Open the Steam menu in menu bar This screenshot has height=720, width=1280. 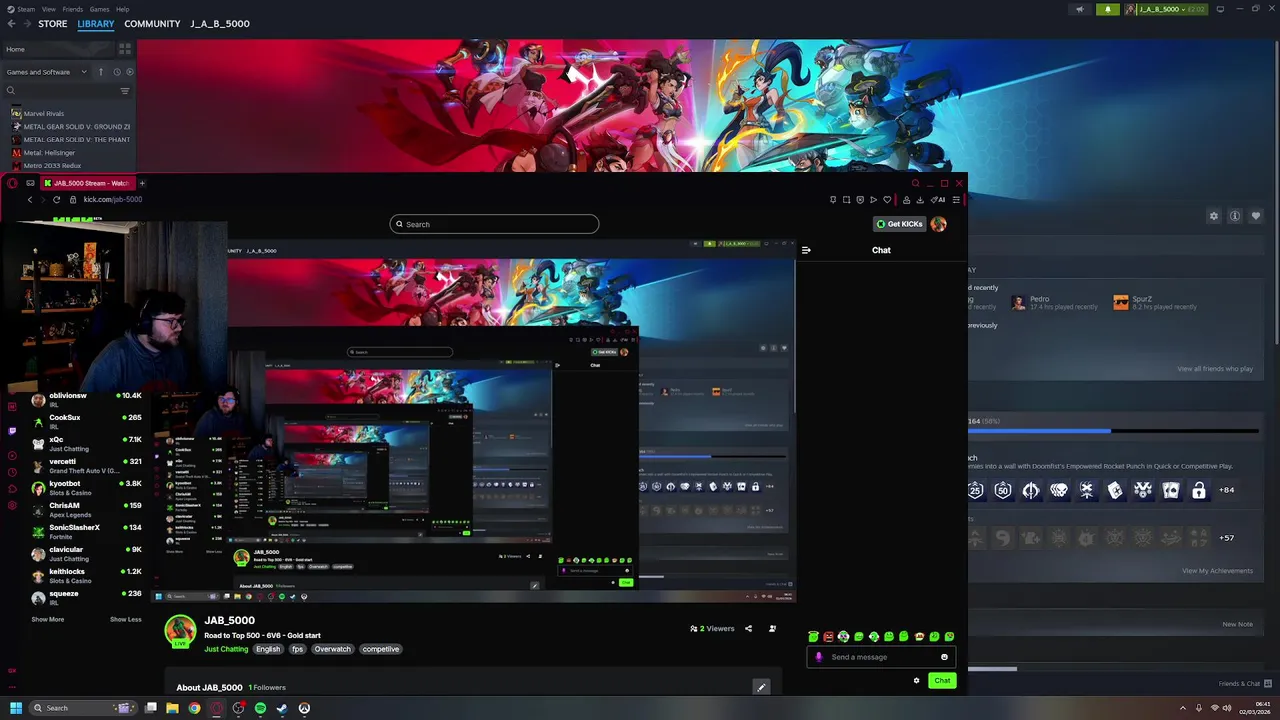click(21, 9)
